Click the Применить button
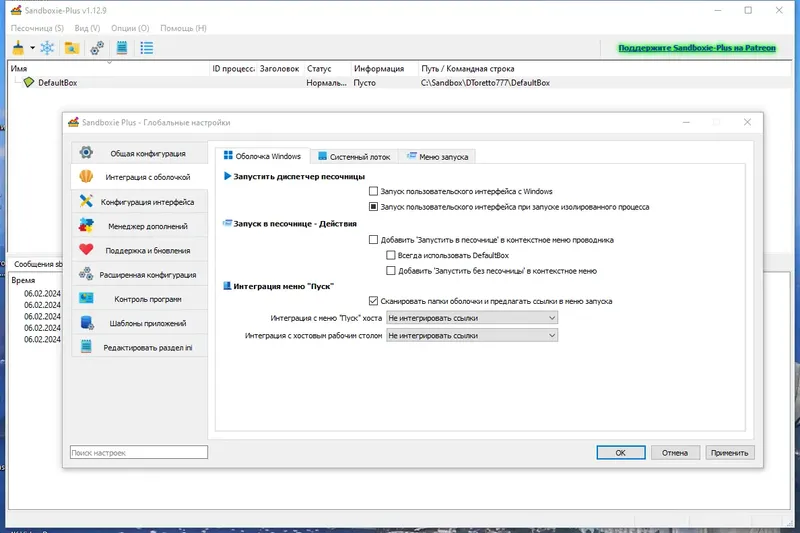Screen dimensions: 800x533 coord(730,452)
